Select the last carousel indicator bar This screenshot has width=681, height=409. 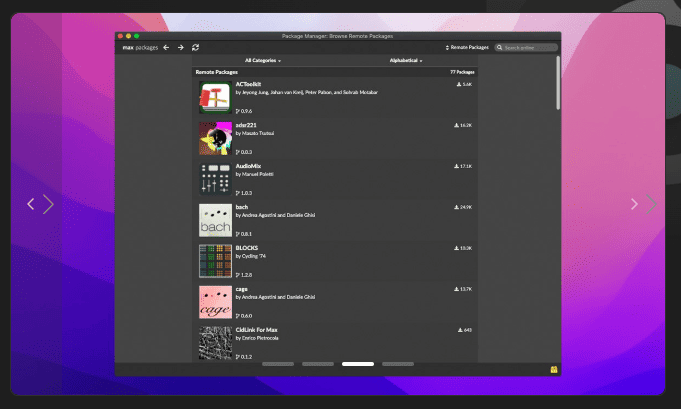click(x=398, y=364)
